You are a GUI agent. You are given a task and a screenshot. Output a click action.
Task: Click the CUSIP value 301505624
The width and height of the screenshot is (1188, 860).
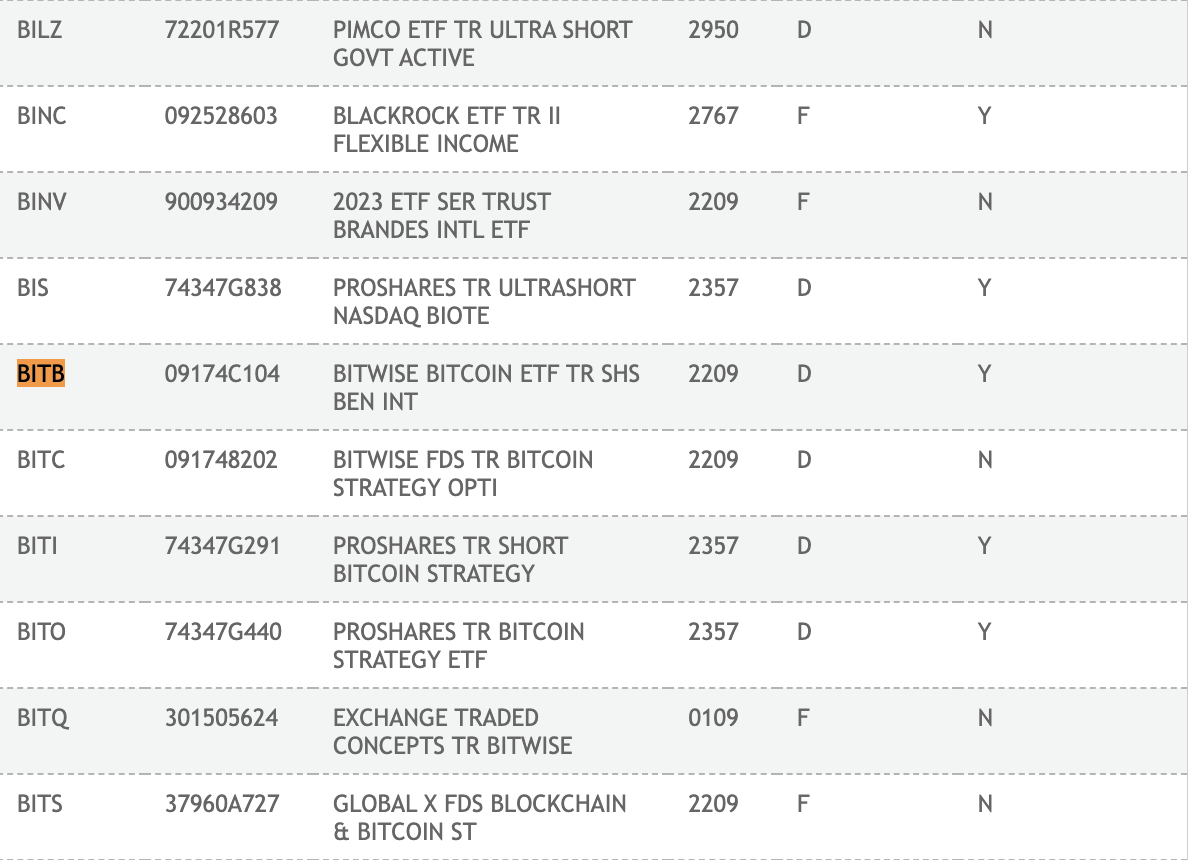(x=221, y=718)
